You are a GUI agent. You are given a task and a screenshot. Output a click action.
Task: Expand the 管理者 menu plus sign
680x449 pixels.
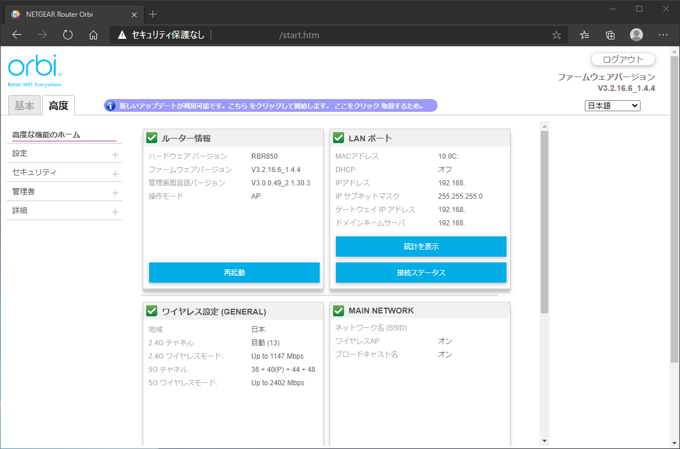115,193
